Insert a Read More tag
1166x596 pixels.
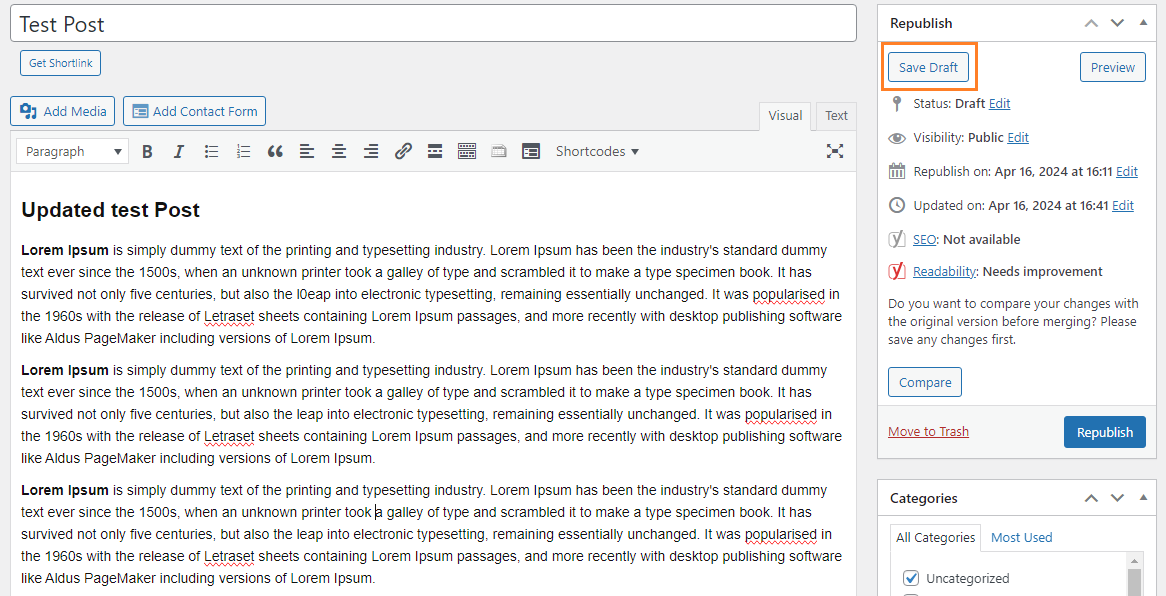[435, 152]
